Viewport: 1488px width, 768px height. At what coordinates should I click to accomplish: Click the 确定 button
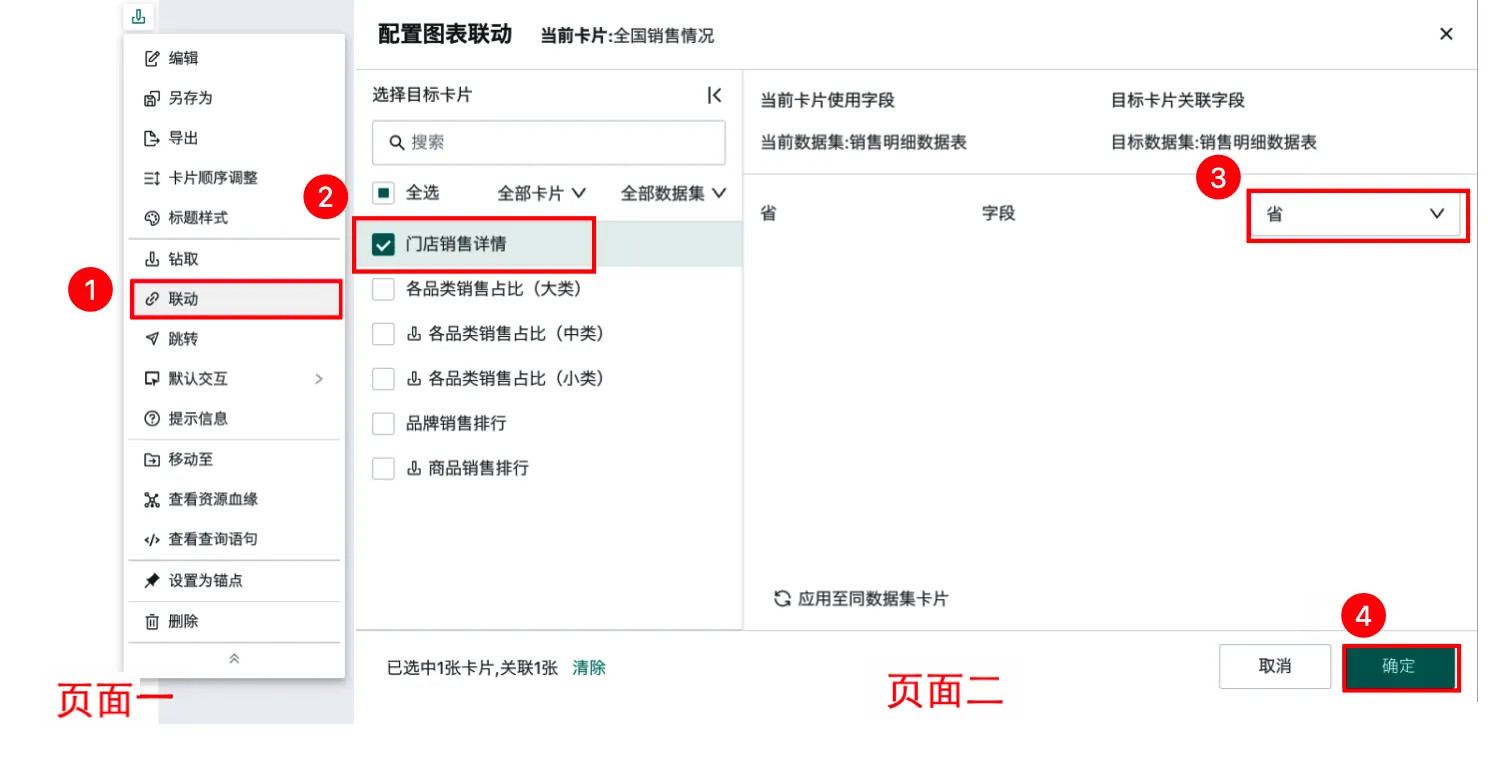[1398, 666]
